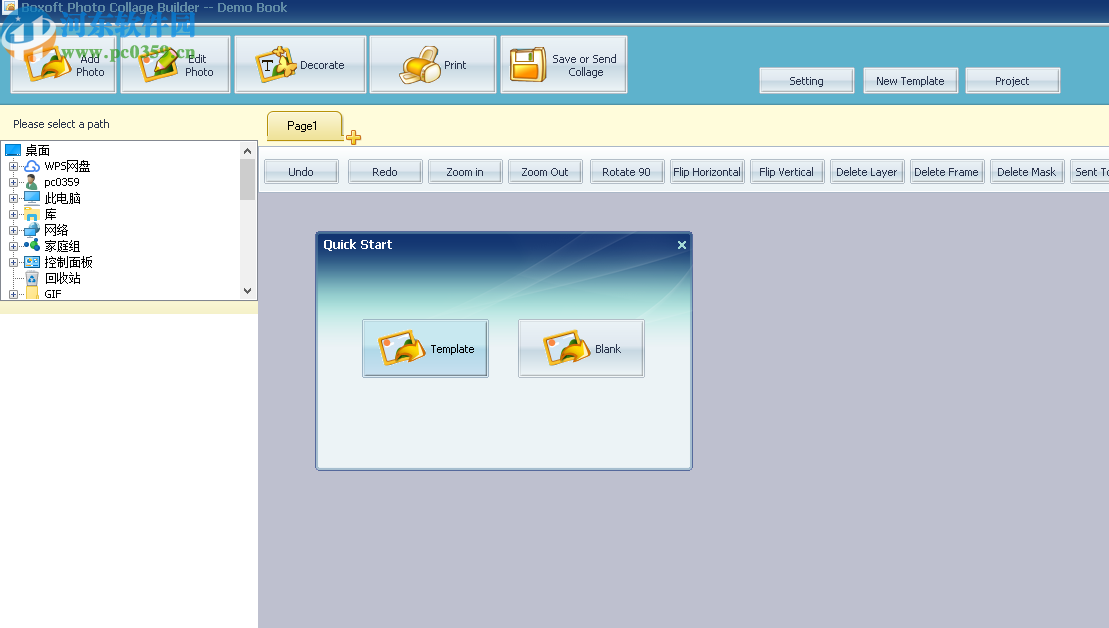Click New Template
The width and height of the screenshot is (1109, 628).
(x=910, y=81)
